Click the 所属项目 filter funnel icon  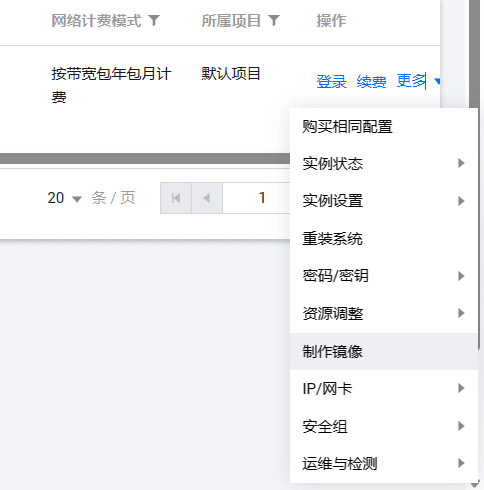[274, 21]
